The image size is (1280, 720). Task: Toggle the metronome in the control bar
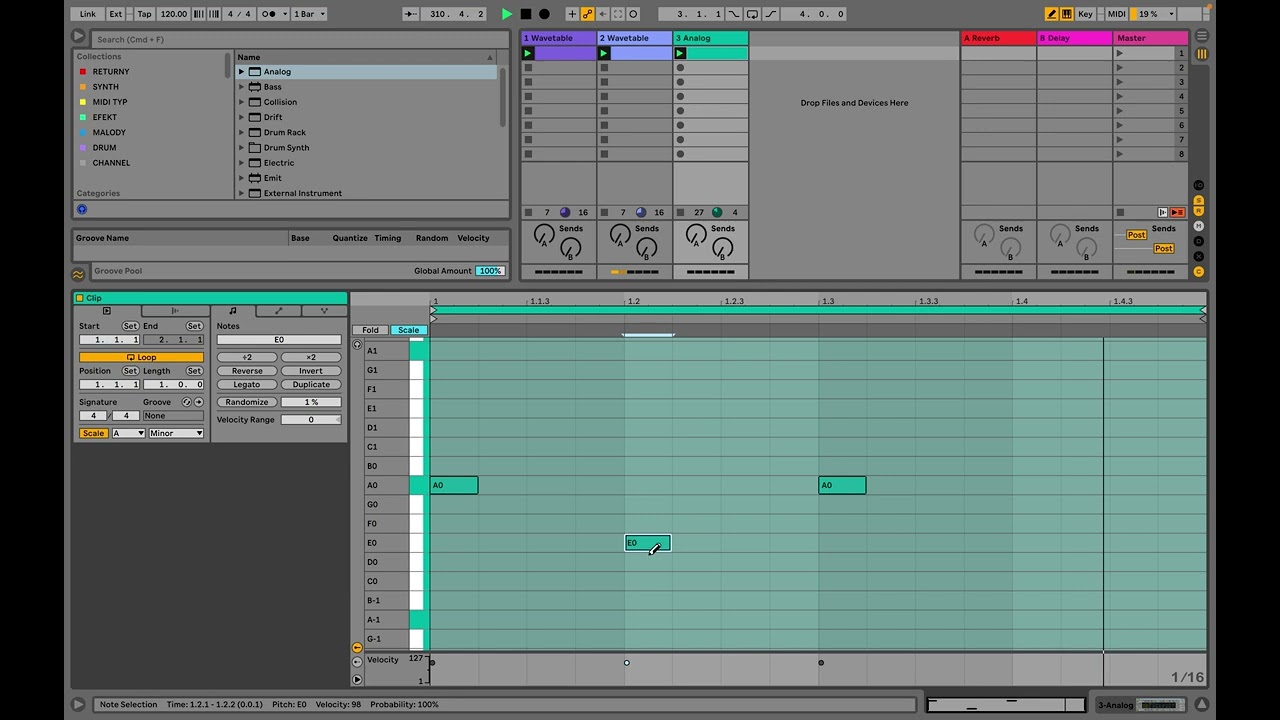click(x=270, y=14)
